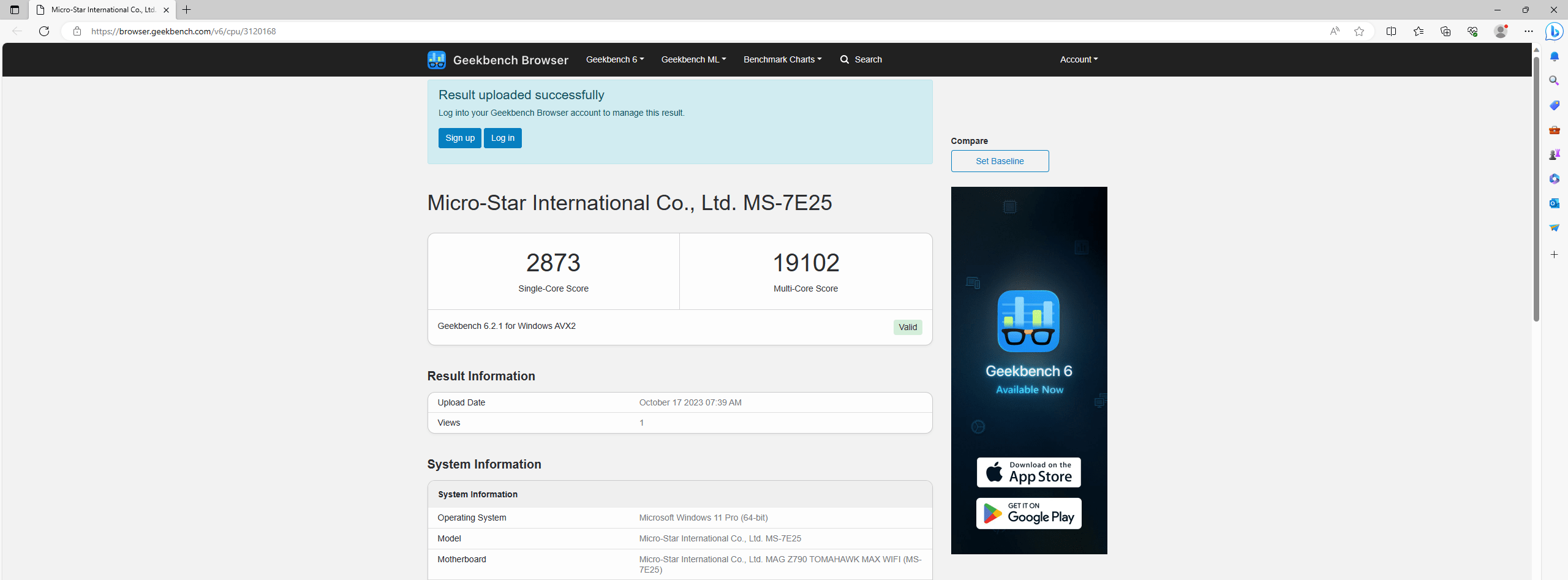This screenshot has width=1568, height=580.
Task: Open the split screen icon in toolbar
Action: click(1391, 31)
